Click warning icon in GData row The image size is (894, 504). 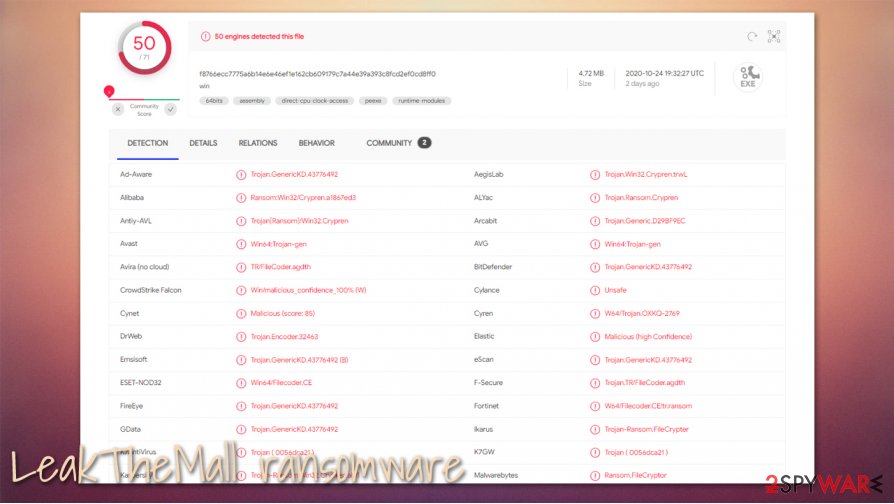click(x=241, y=429)
